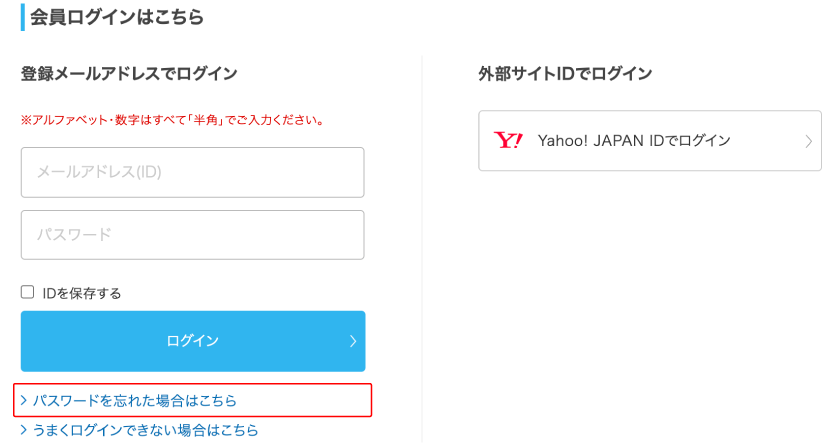Log in with the Yahoo! JAPAN ID button
840x443 pixels.
pos(650,141)
